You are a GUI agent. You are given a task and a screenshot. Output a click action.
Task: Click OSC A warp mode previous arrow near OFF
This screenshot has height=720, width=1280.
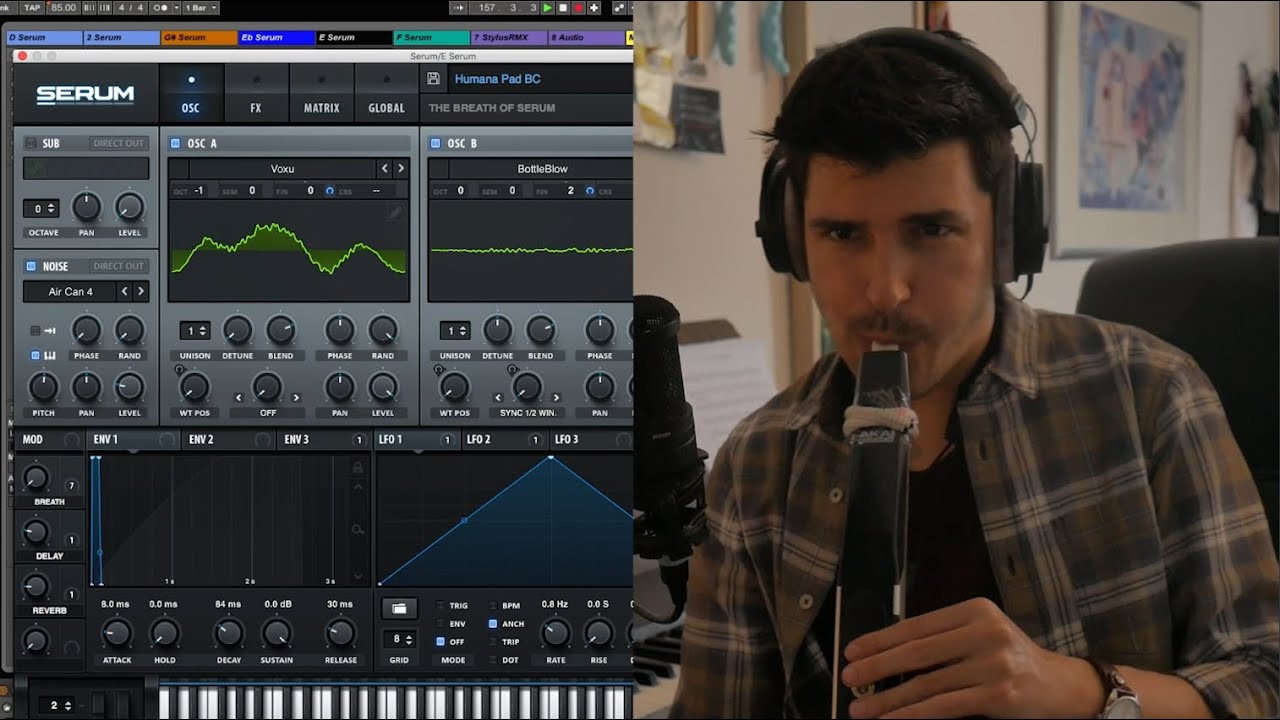238,398
